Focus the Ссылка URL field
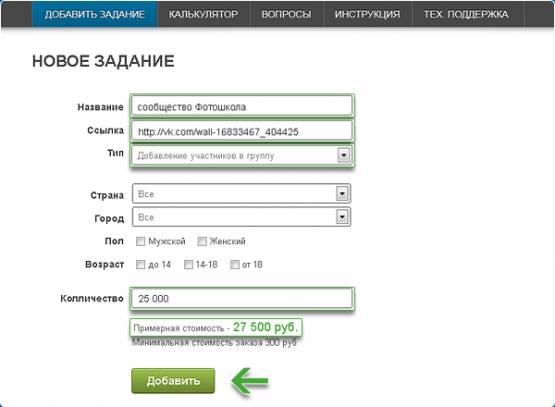 [242, 131]
